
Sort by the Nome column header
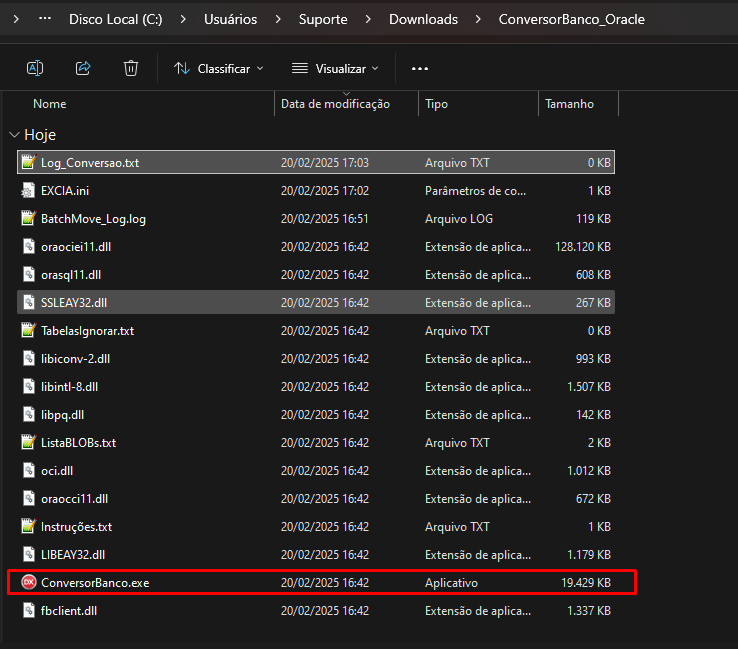pyautogui.click(x=50, y=104)
